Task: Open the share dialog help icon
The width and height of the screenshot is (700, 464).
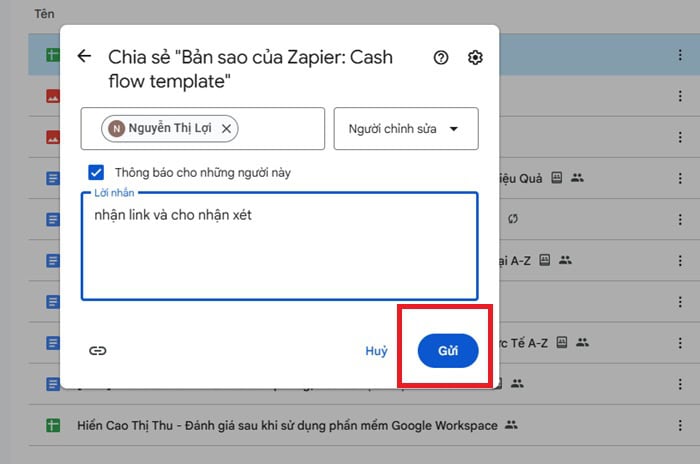Action: [441, 58]
